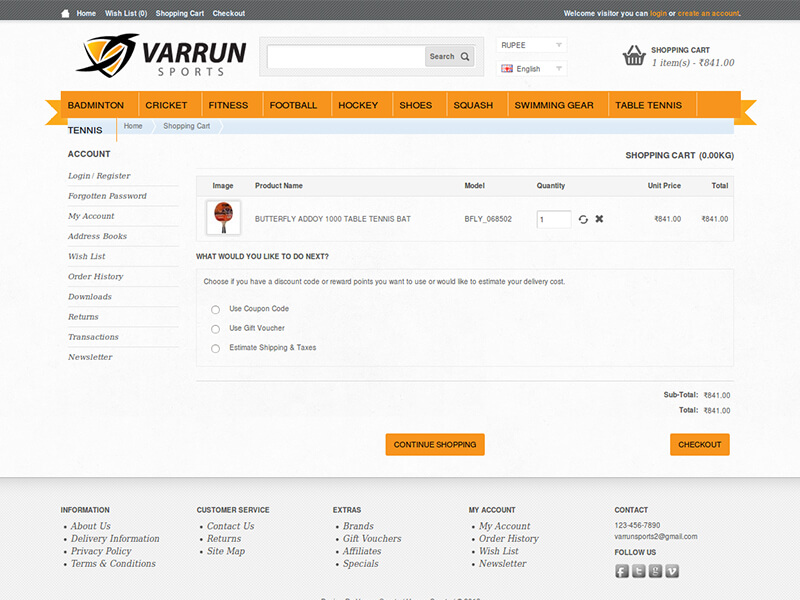Open Order History in the sidebar
The image size is (800, 600).
[95, 277]
